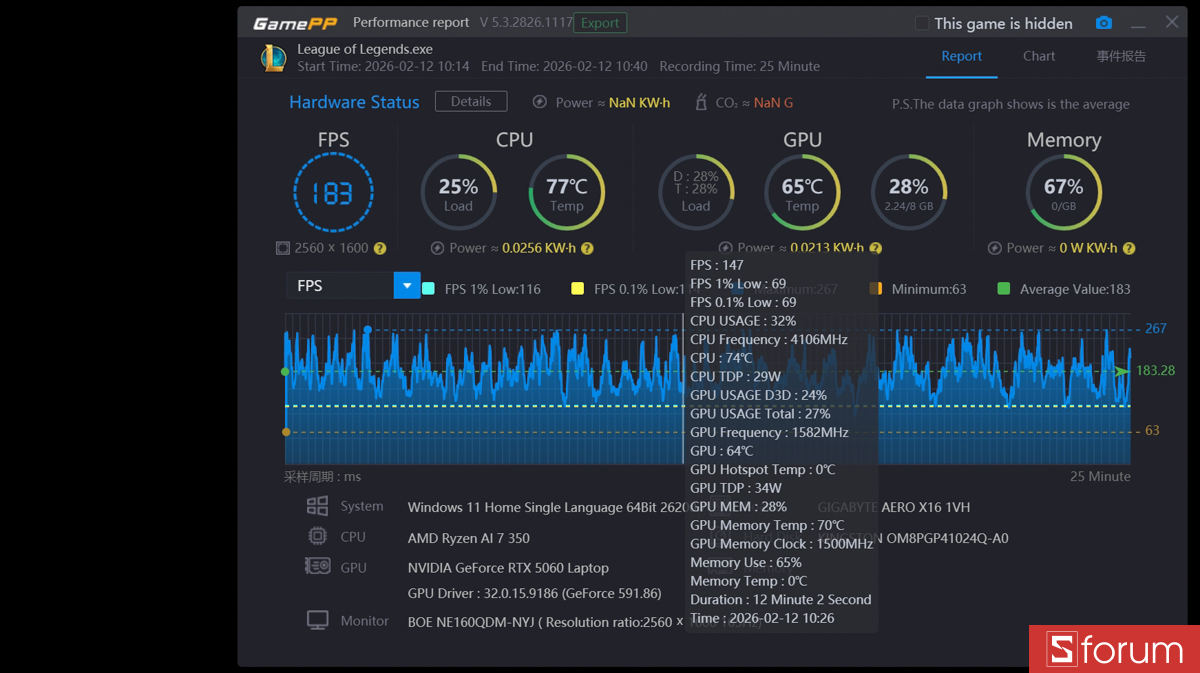Switch to the Chart tab

1039,57
